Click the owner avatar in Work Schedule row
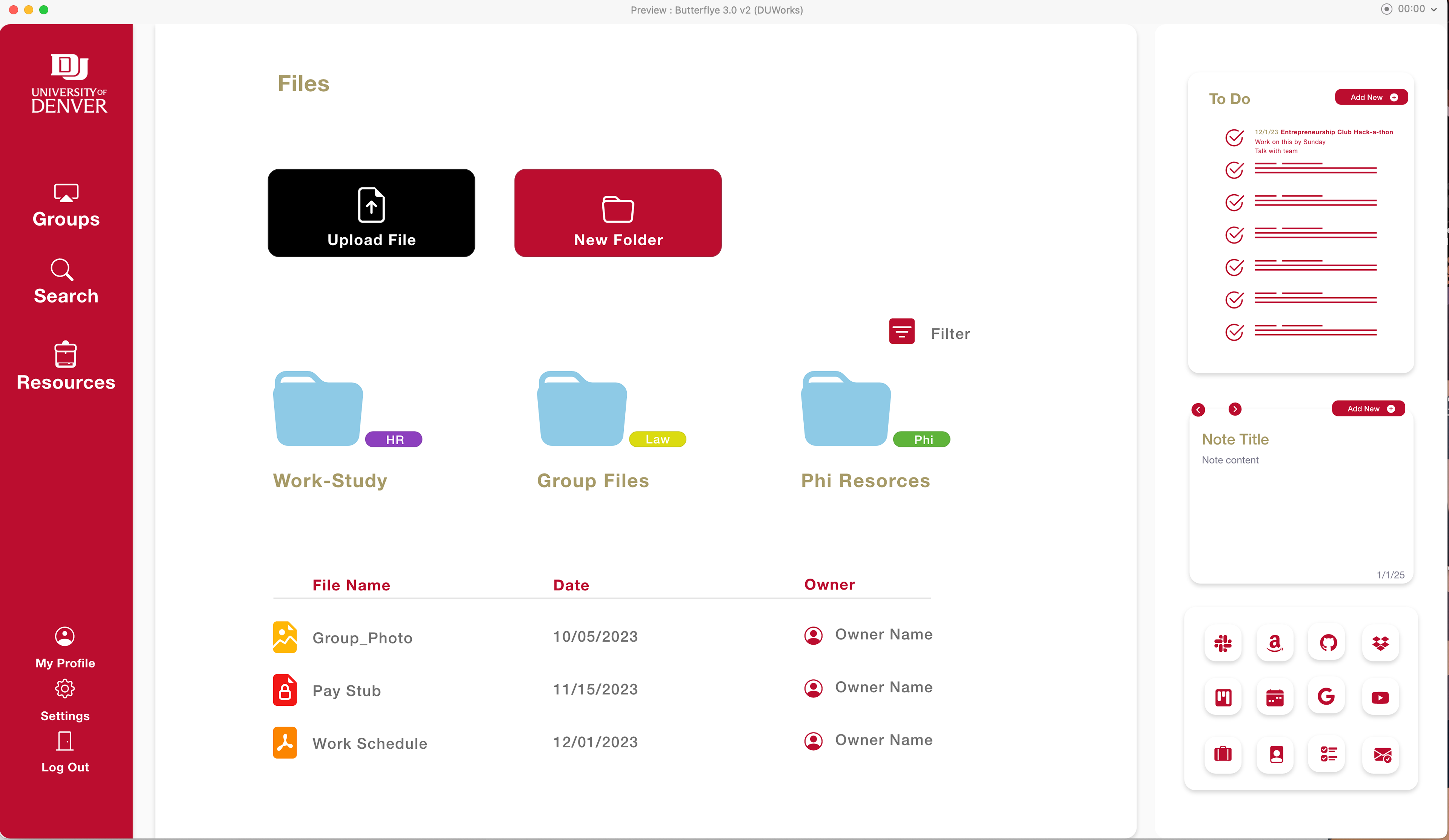 [x=813, y=741]
